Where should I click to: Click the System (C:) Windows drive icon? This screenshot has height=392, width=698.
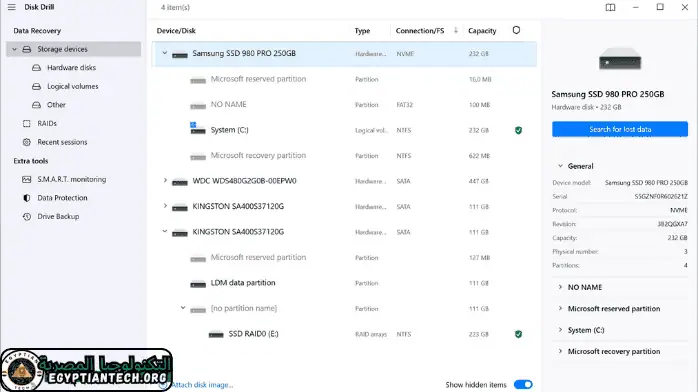[x=197, y=128]
